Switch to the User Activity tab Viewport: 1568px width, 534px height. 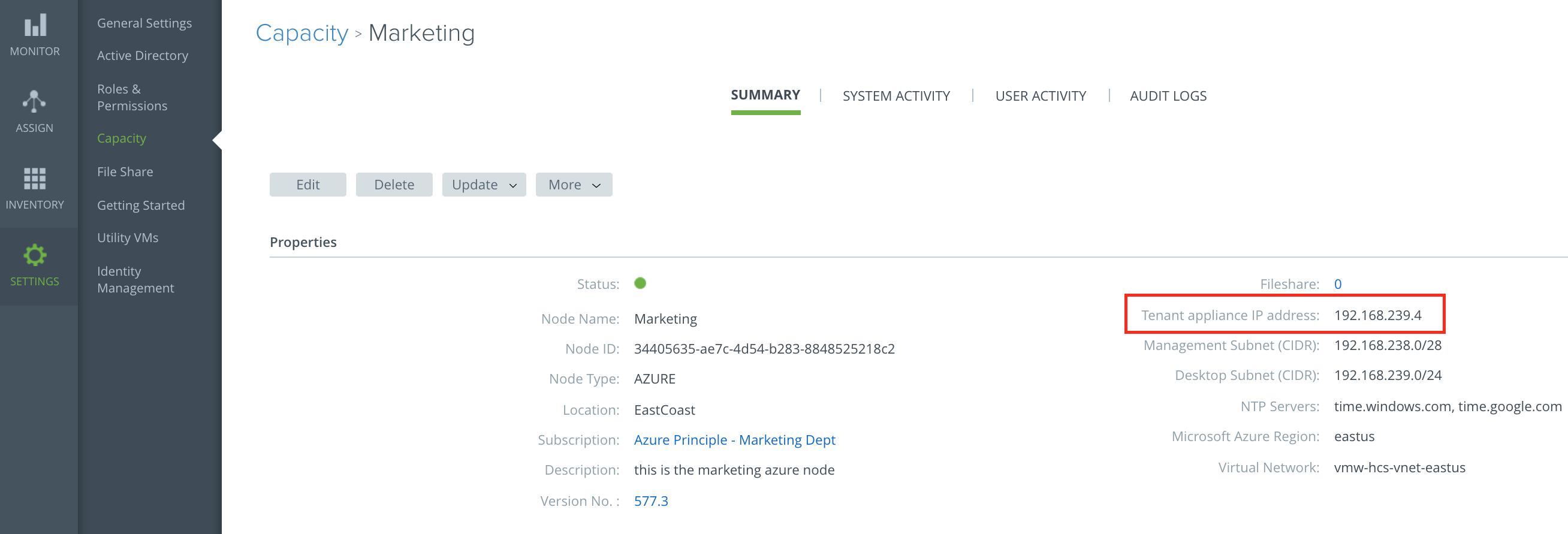coord(1041,96)
